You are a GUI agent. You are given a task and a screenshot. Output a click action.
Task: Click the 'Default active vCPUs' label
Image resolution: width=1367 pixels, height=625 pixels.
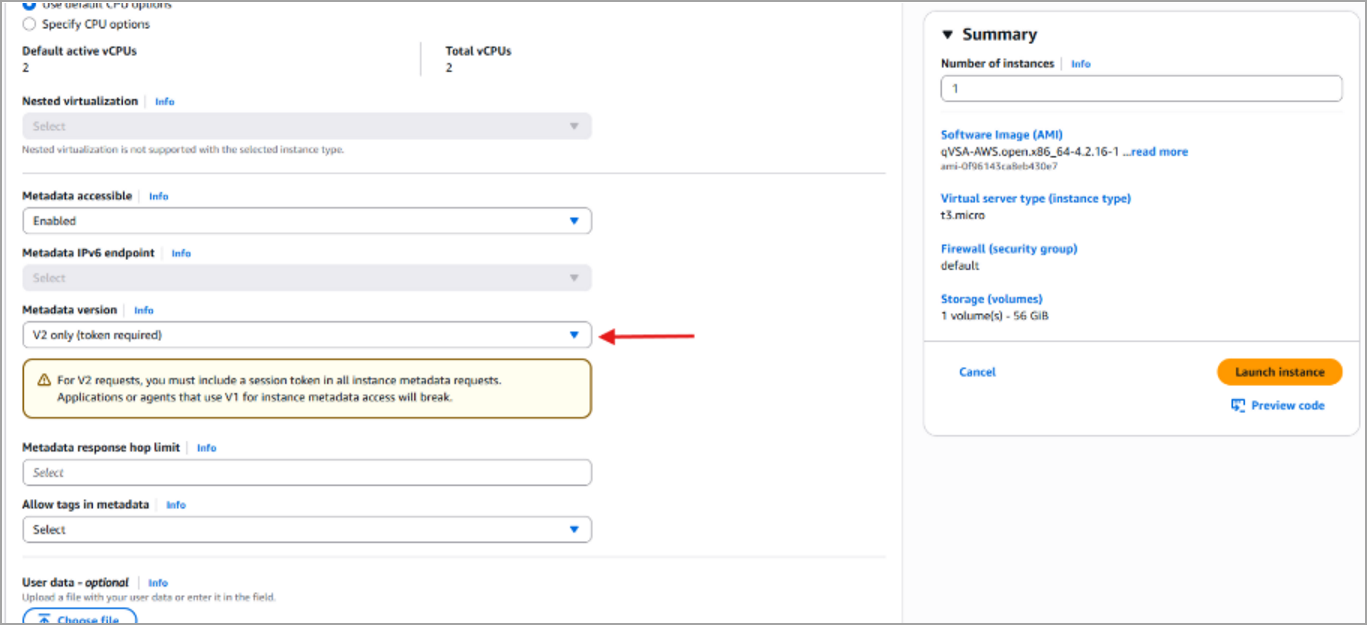point(79,51)
